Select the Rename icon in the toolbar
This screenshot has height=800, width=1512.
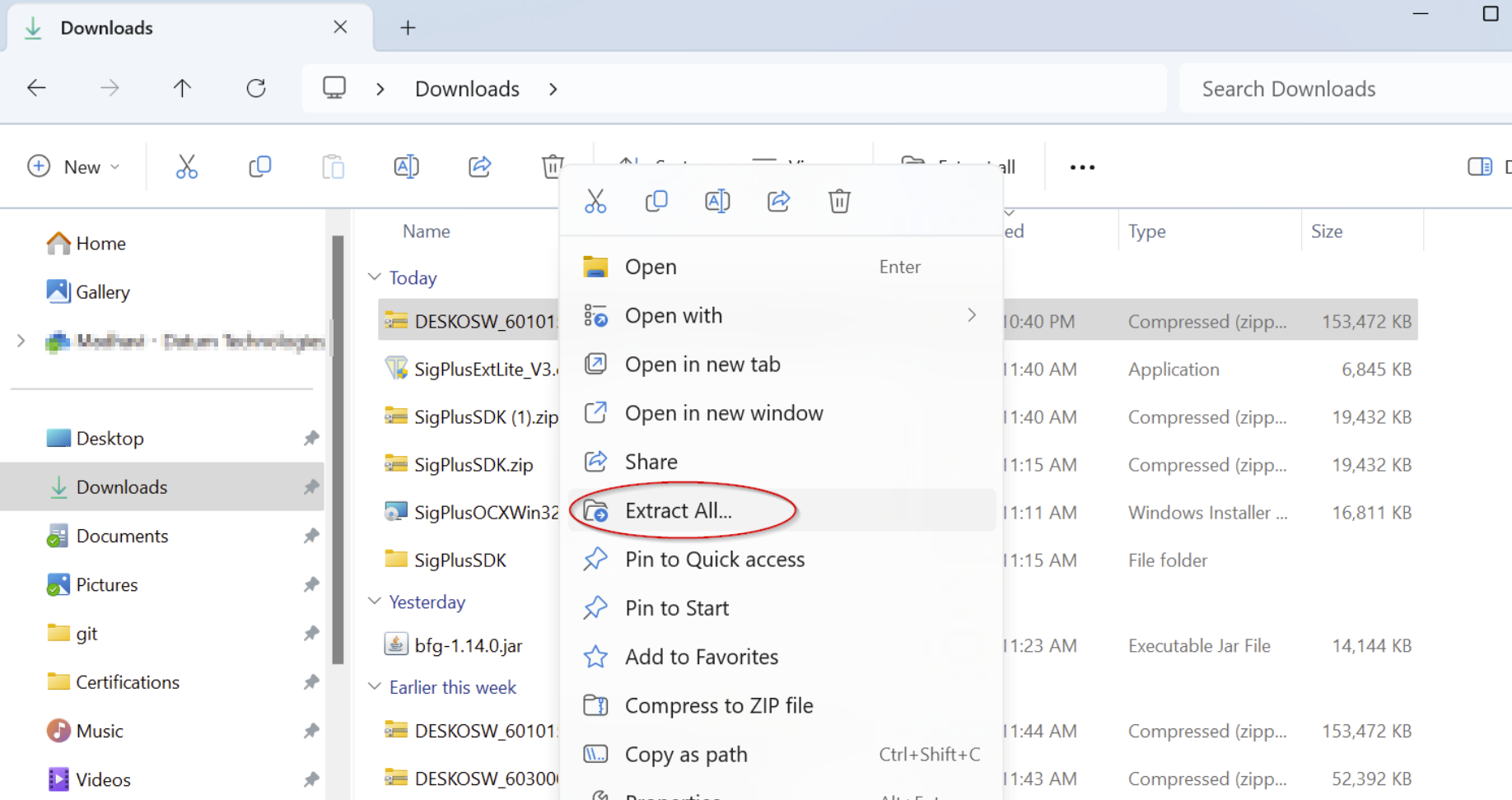tap(406, 166)
